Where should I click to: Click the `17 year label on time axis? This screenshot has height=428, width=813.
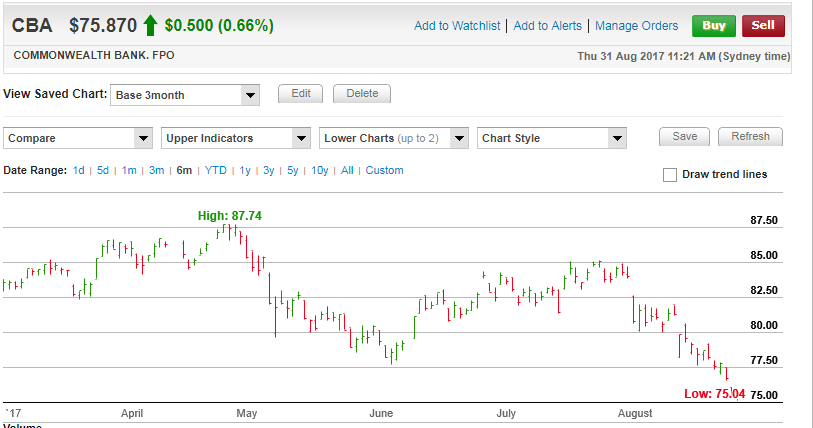(x=13, y=413)
